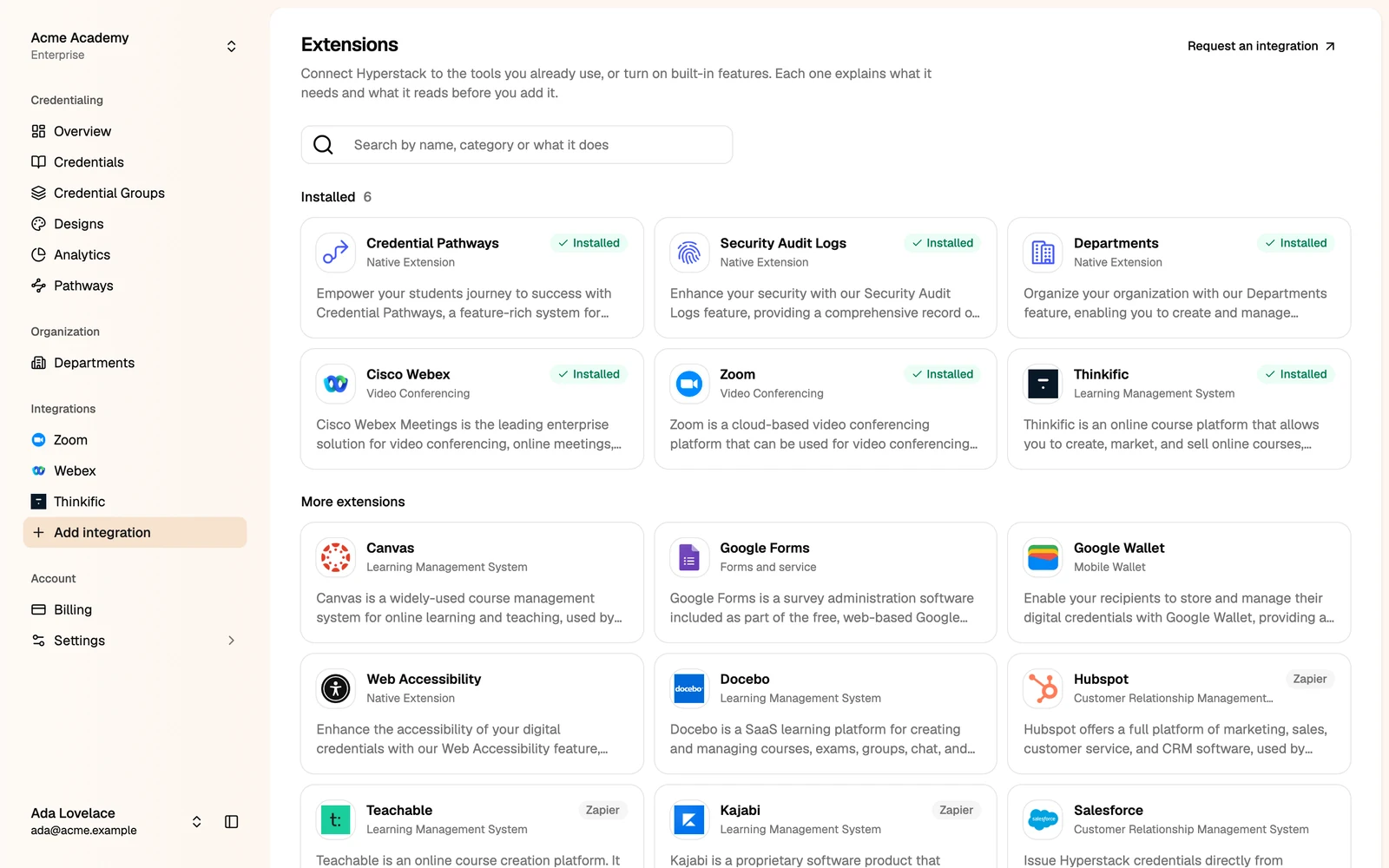The height and width of the screenshot is (868, 1389).
Task: Click the Installed badge on Zoom card
Action: [x=943, y=374]
